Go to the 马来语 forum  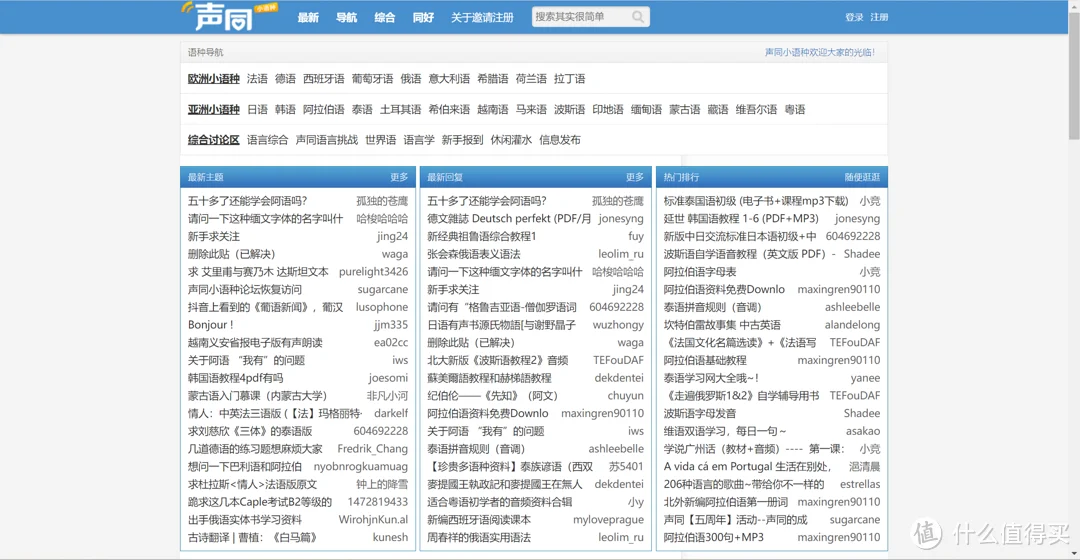click(x=531, y=110)
